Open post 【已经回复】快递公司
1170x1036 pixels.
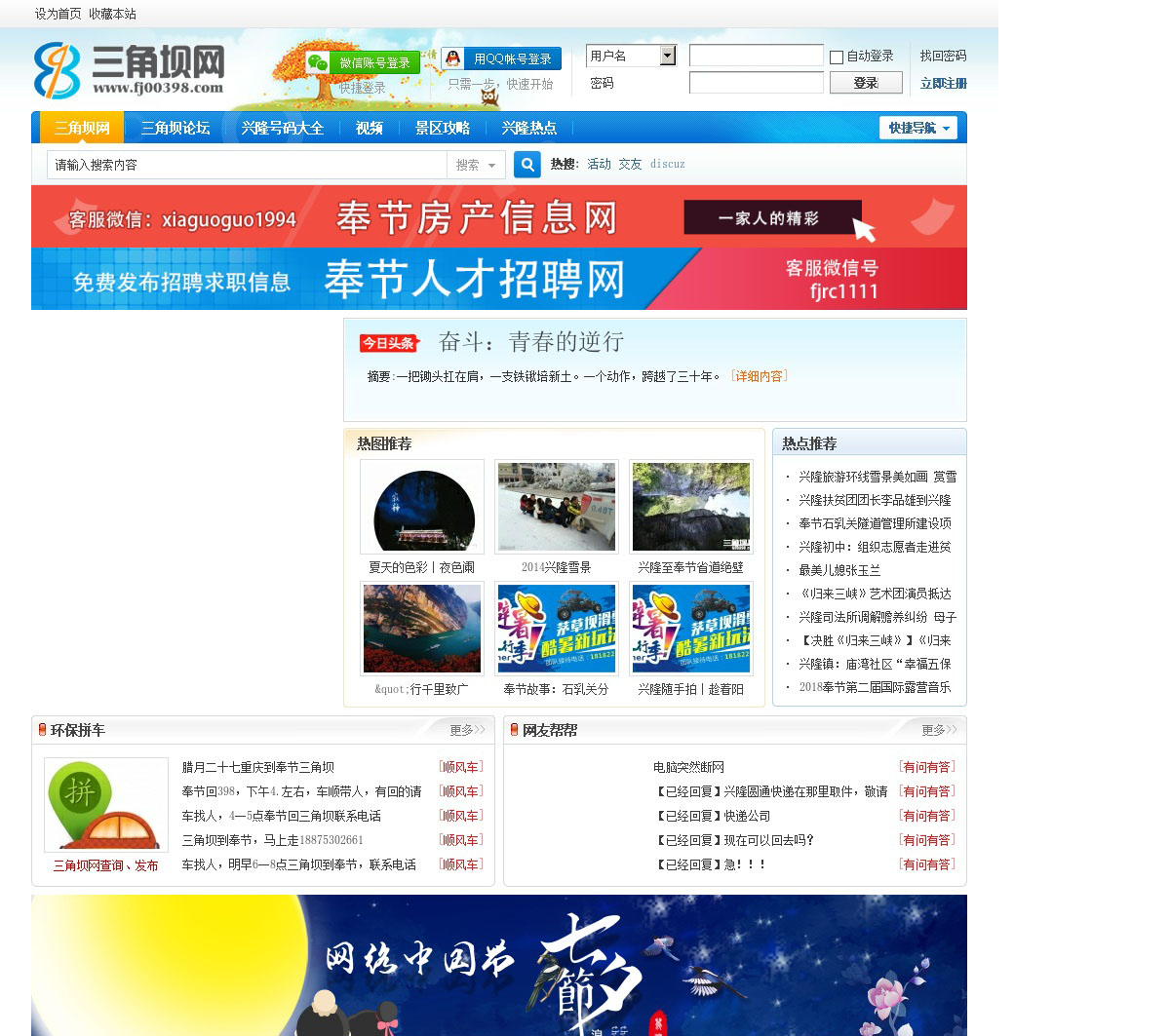tap(712, 816)
